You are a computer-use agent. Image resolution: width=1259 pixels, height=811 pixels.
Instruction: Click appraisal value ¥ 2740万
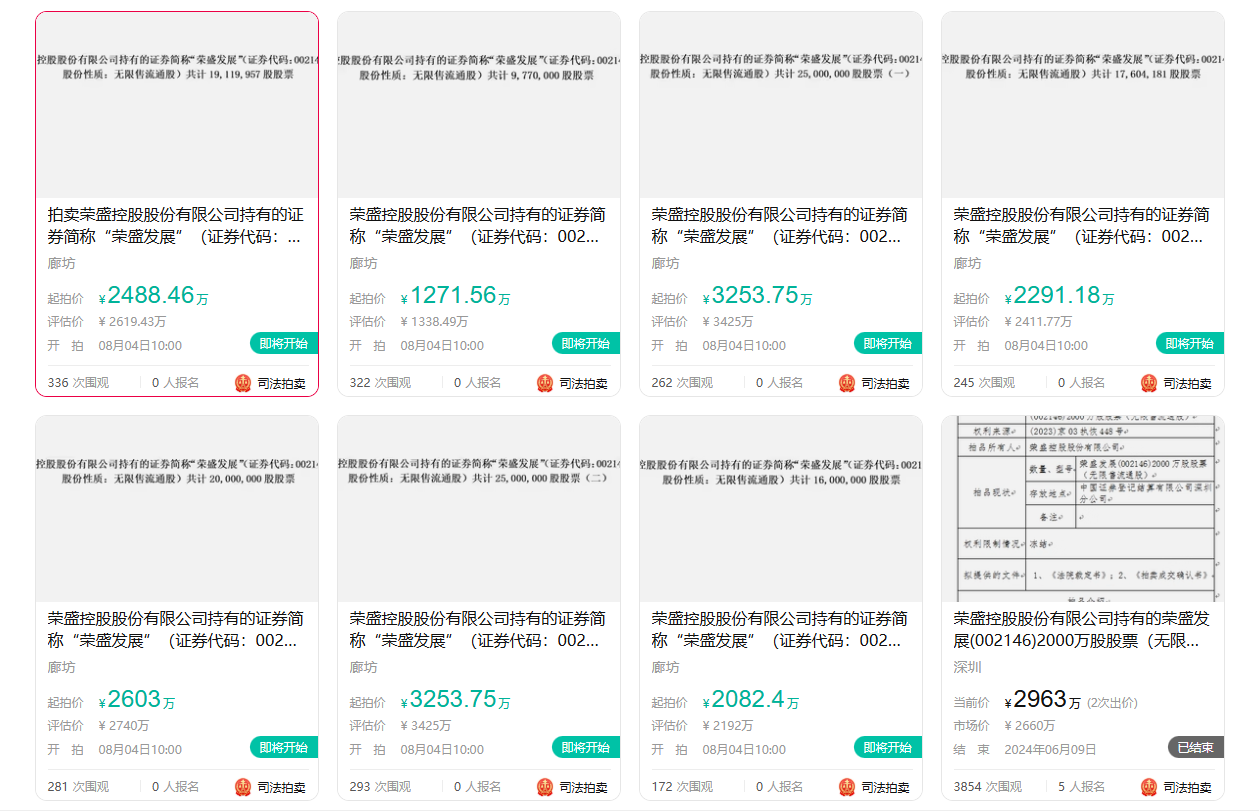[124, 726]
